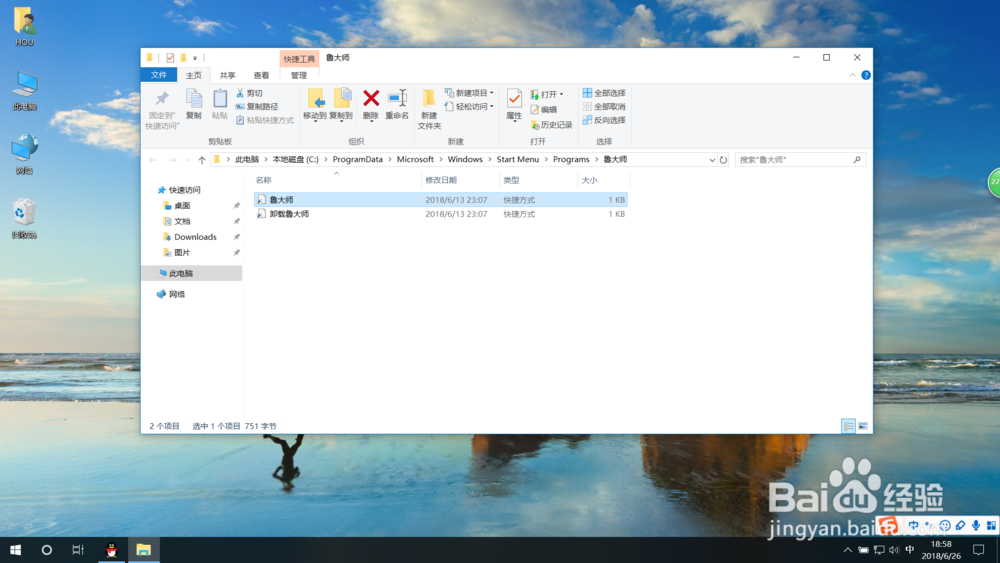
Task: Expand the Open dropdown arrow
Action: pyautogui.click(x=561, y=94)
